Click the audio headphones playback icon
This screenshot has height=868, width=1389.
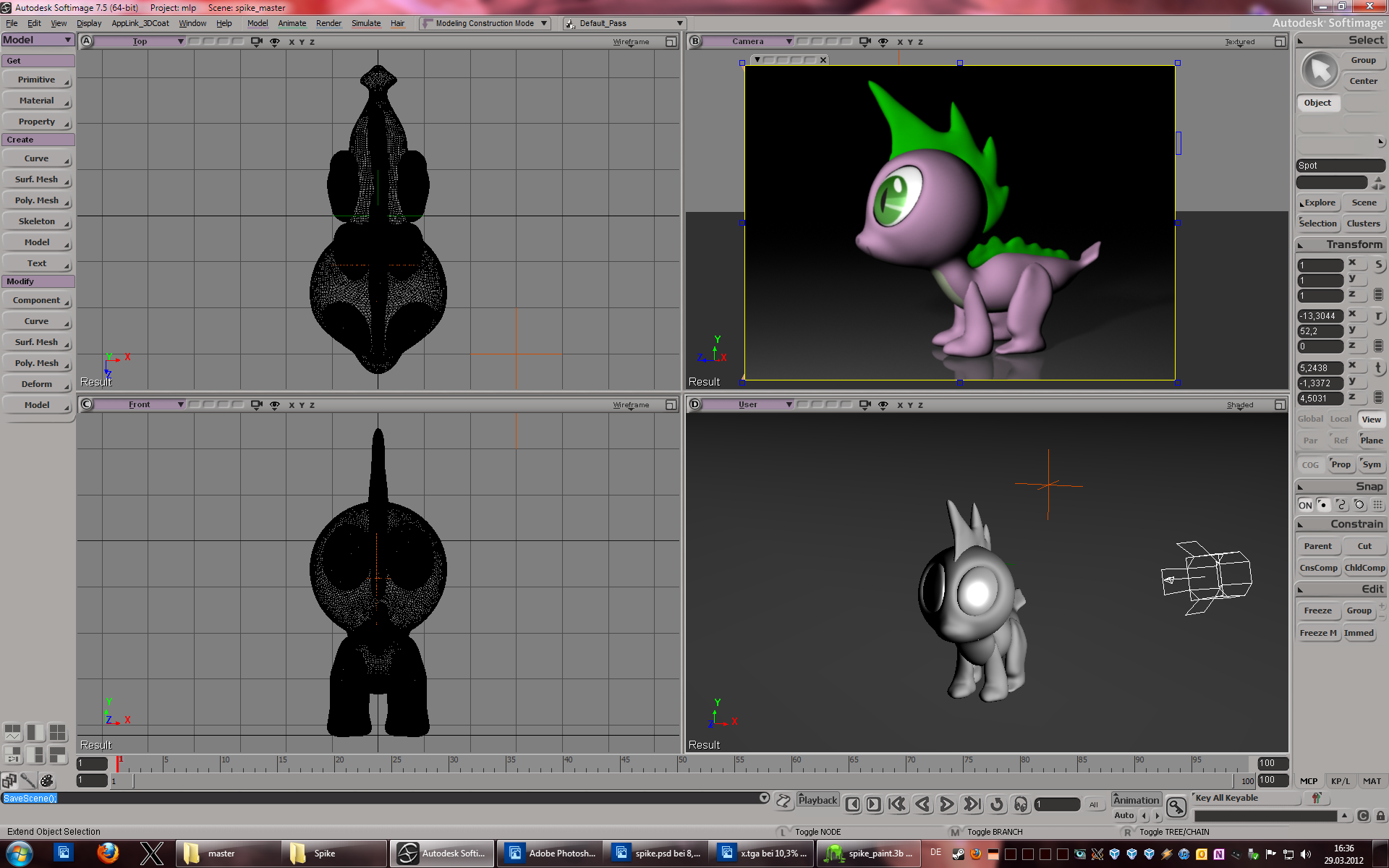1020,804
